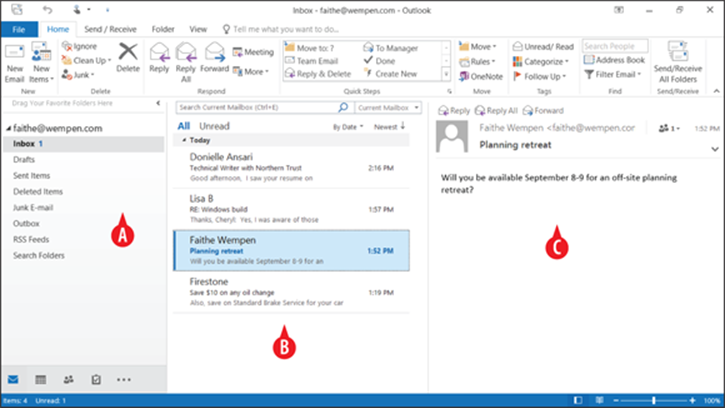Image resolution: width=725 pixels, height=408 pixels.
Task: Create a New Email
Action: tap(14, 63)
